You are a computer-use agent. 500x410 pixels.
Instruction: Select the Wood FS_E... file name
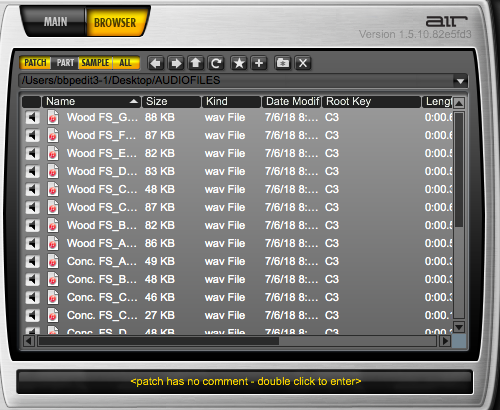click(x=102, y=153)
